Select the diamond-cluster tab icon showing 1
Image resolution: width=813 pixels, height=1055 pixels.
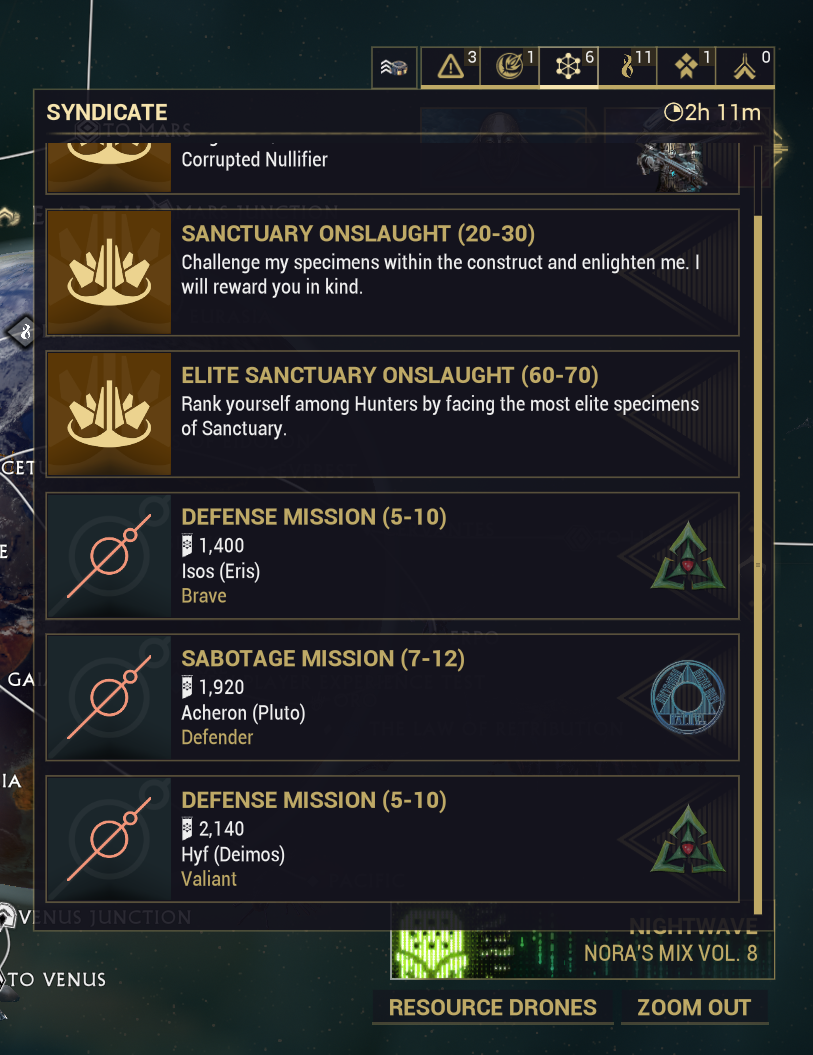click(x=685, y=67)
